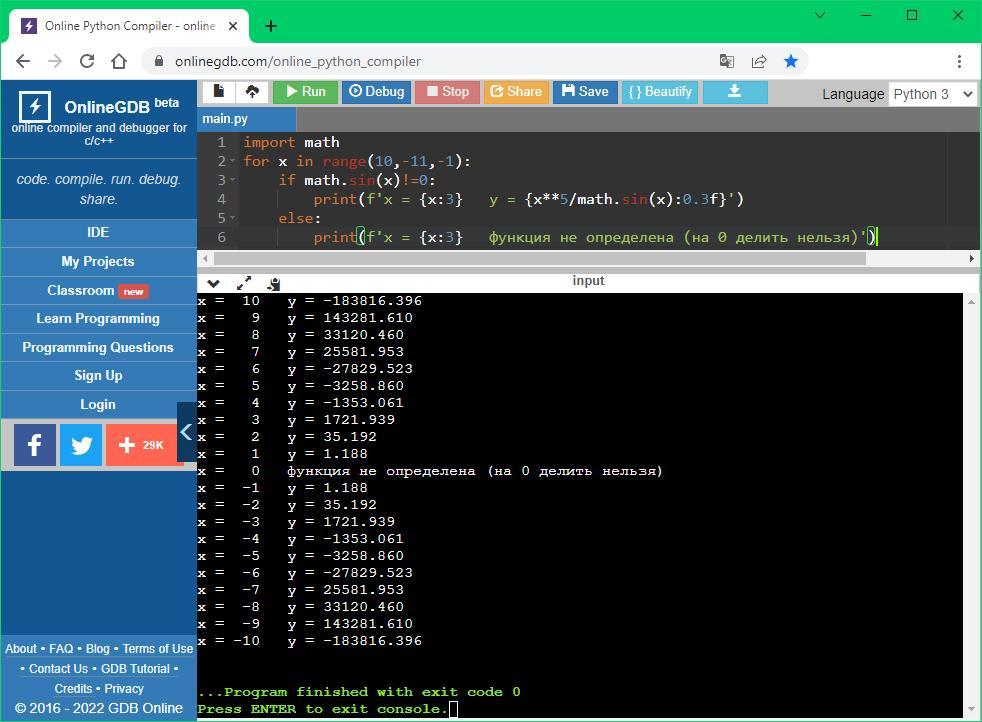Screen dimensions: 982x722
Task: Fold the else block on line 5
Action: coord(234,218)
